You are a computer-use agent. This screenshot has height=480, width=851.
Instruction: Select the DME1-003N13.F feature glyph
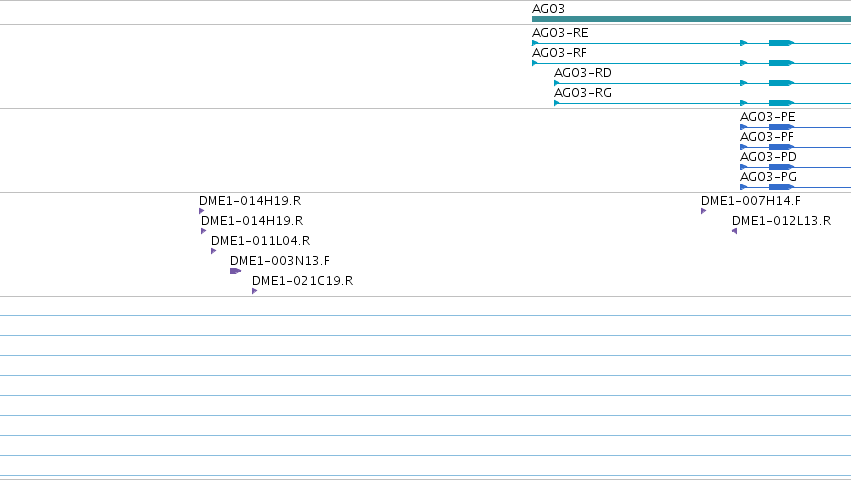tap(235, 271)
